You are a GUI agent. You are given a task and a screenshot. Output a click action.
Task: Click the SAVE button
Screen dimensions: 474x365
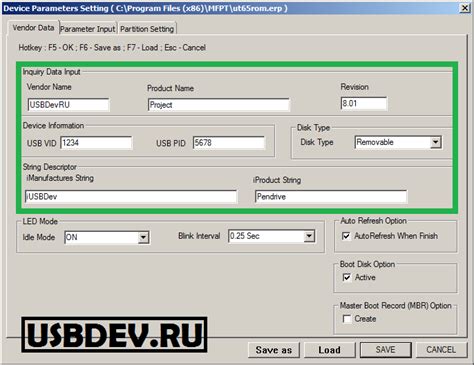pos(385,350)
